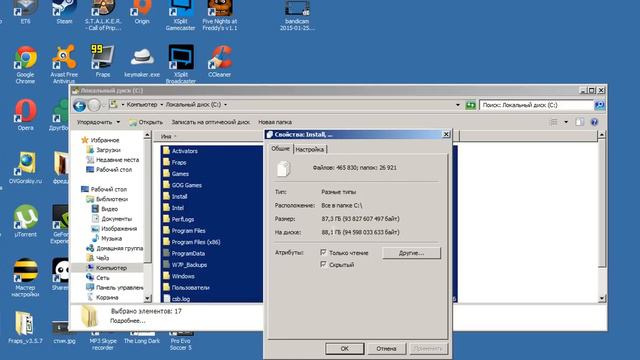
Task: Select the Fraps_v3.5.7 archive folder icon
Action: coord(25,327)
